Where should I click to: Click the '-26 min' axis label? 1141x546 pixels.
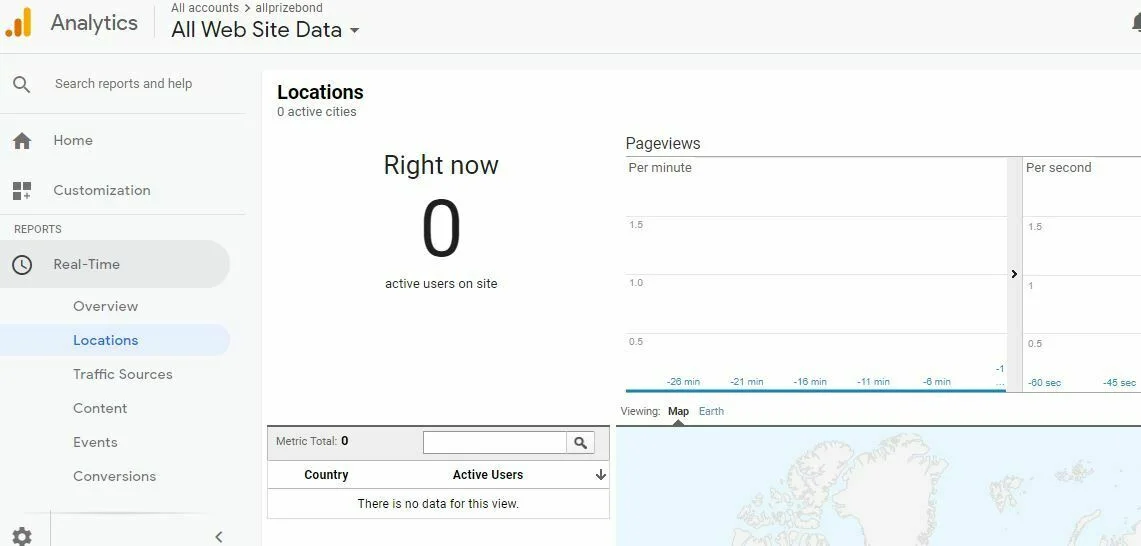[x=683, y=381]
